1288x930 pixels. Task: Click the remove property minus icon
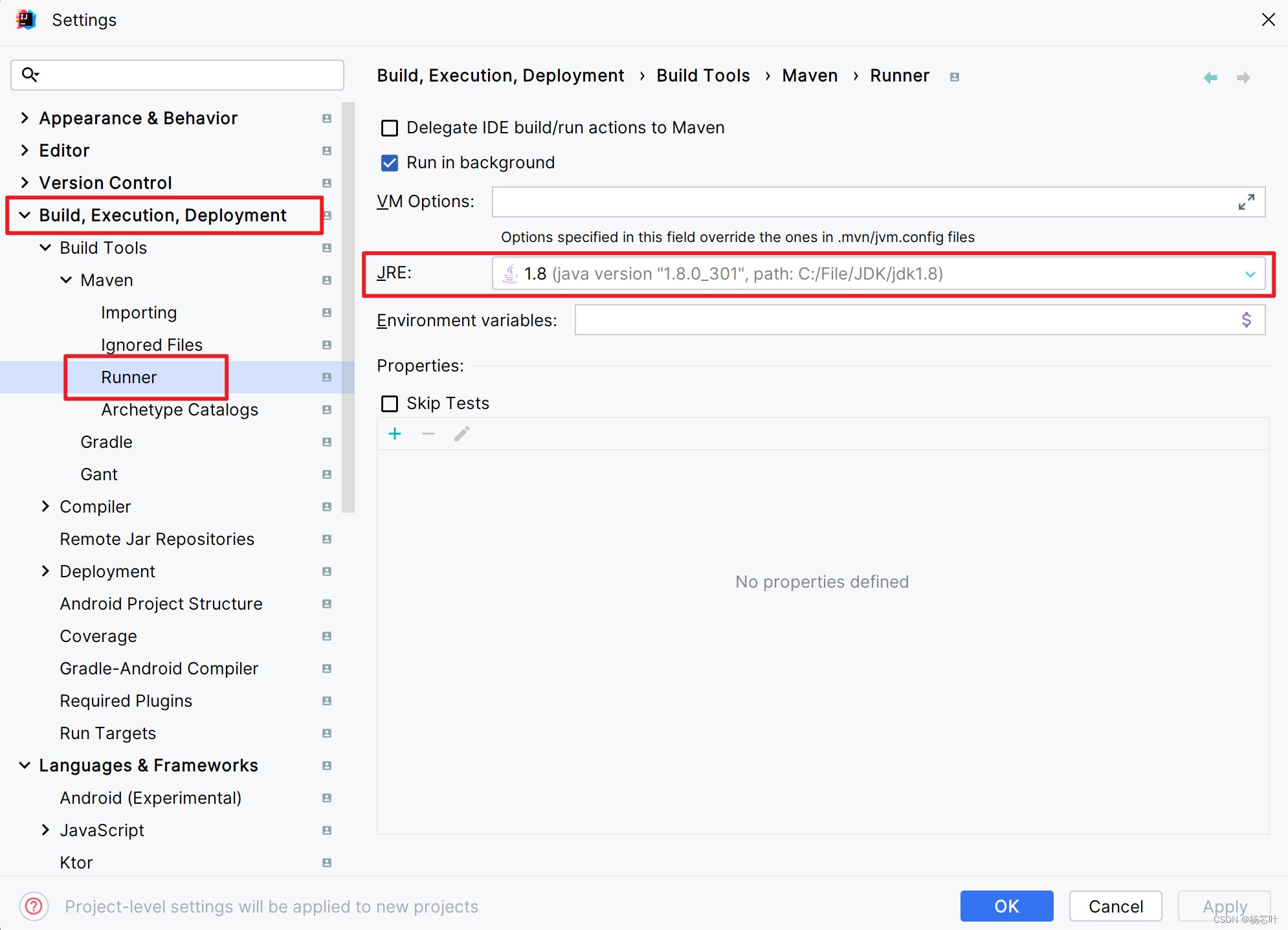[428, 434]
